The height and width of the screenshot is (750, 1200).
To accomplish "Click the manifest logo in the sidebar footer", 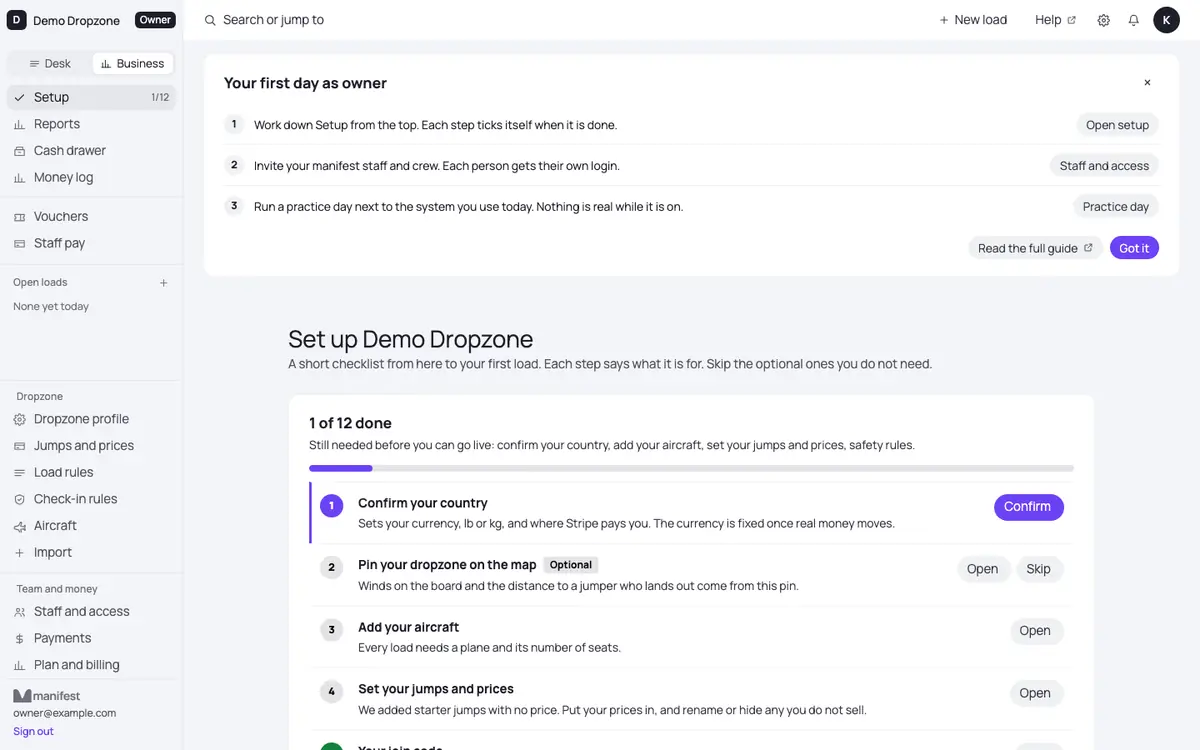I will coord(47,696).
